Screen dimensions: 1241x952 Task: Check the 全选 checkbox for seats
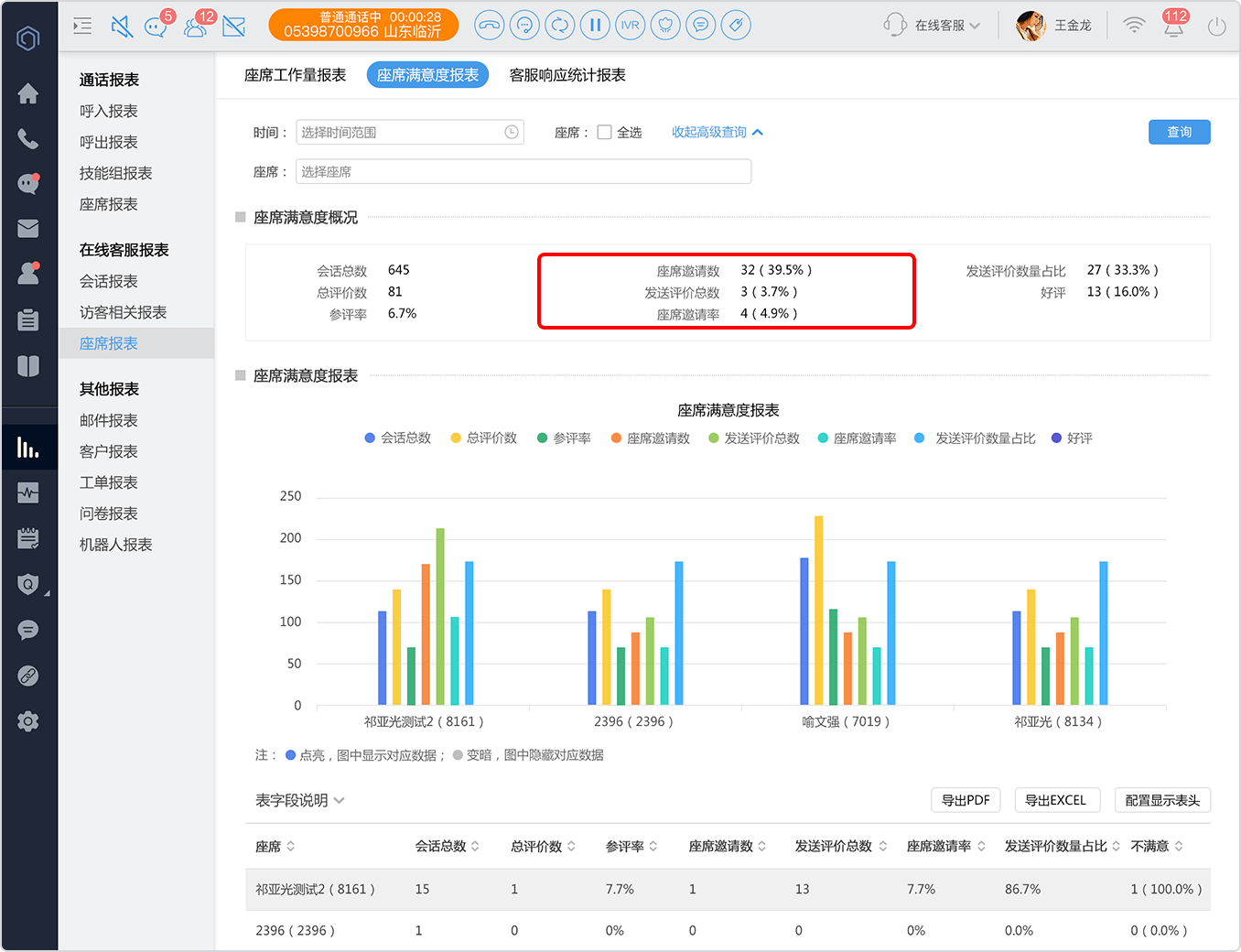(604, 133)
